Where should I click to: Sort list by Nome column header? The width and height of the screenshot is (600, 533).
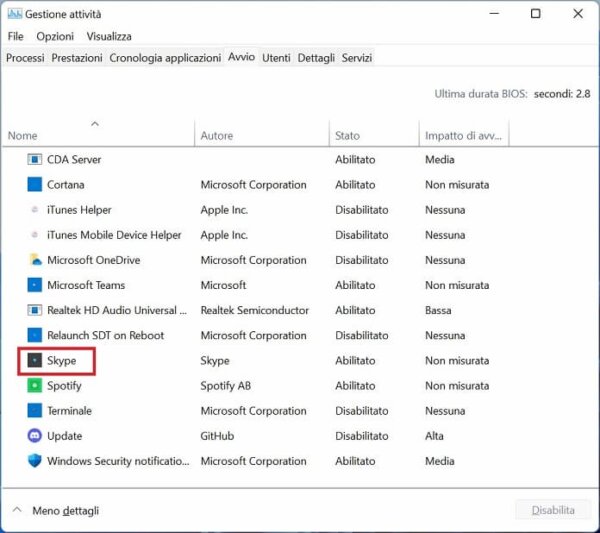(x=98, y=133)
